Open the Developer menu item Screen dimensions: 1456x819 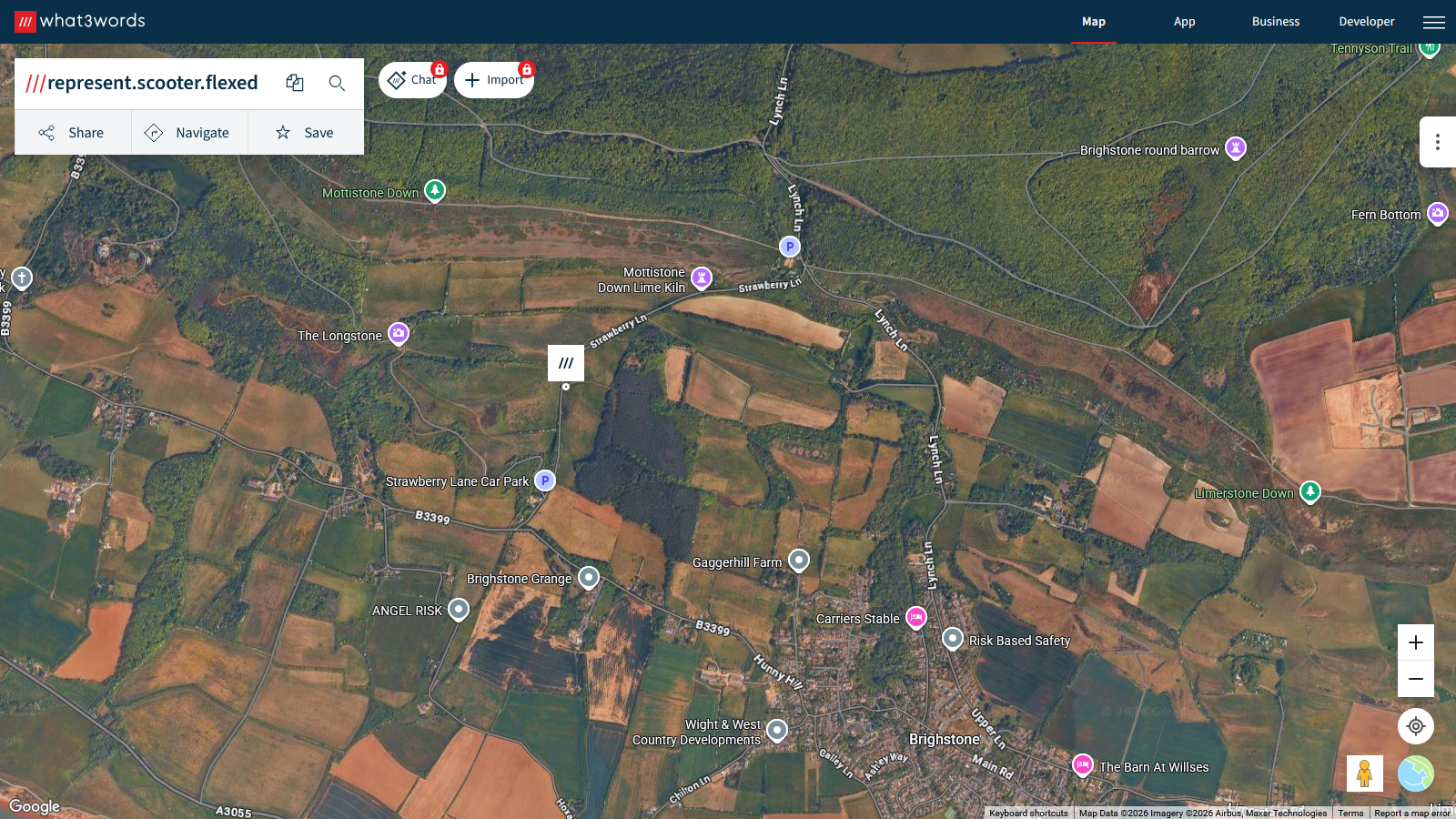pyautogui.click(x=1366, y=22)
